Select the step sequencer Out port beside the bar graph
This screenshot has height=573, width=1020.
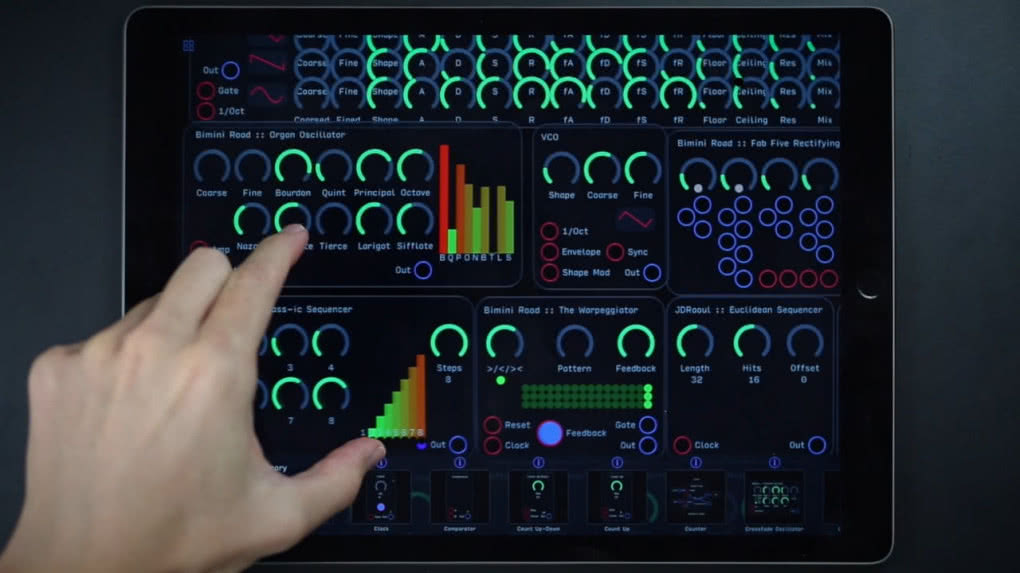click(x=458, y=445)
